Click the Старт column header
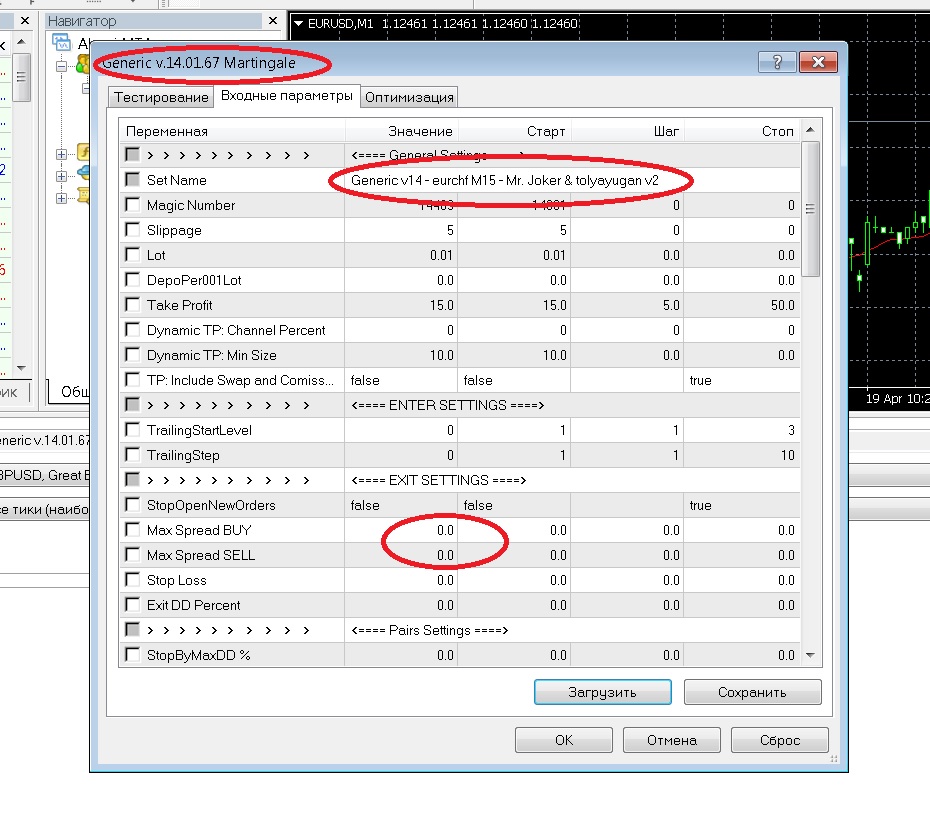The height and width of the screenshot is (815, 930). click(x=514, y=131)
